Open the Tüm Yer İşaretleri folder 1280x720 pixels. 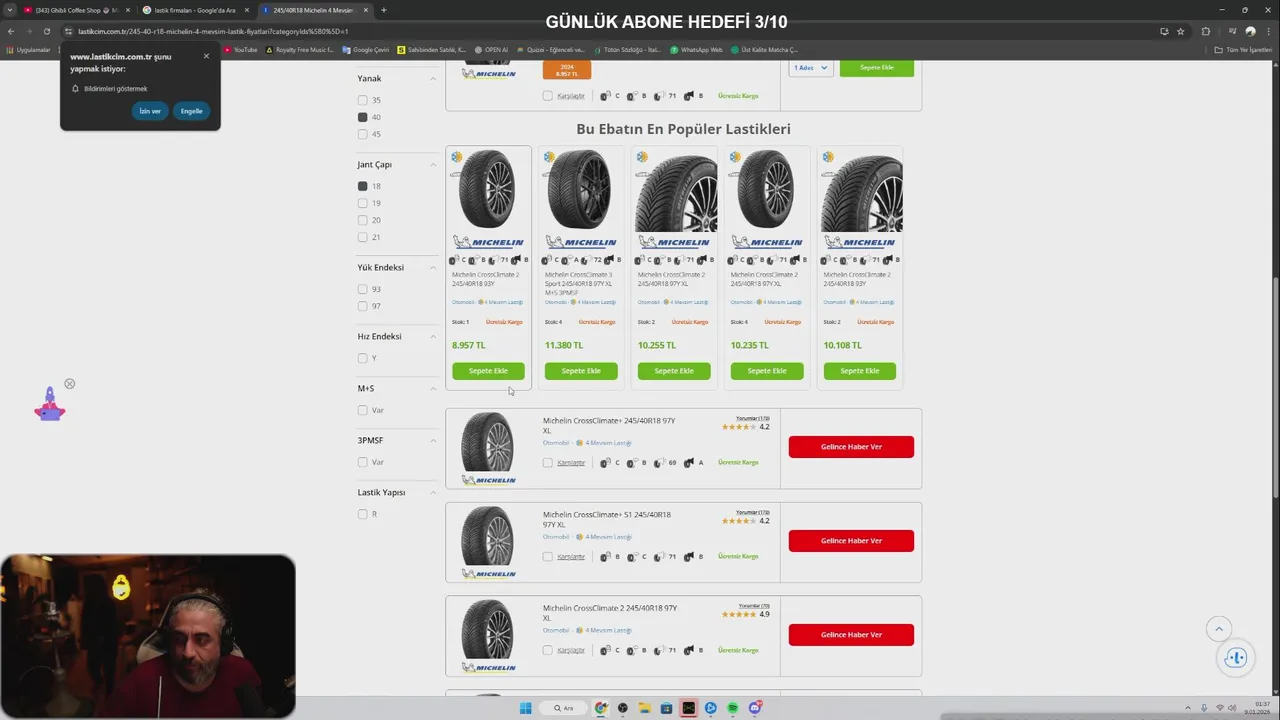coord(1243,49)
